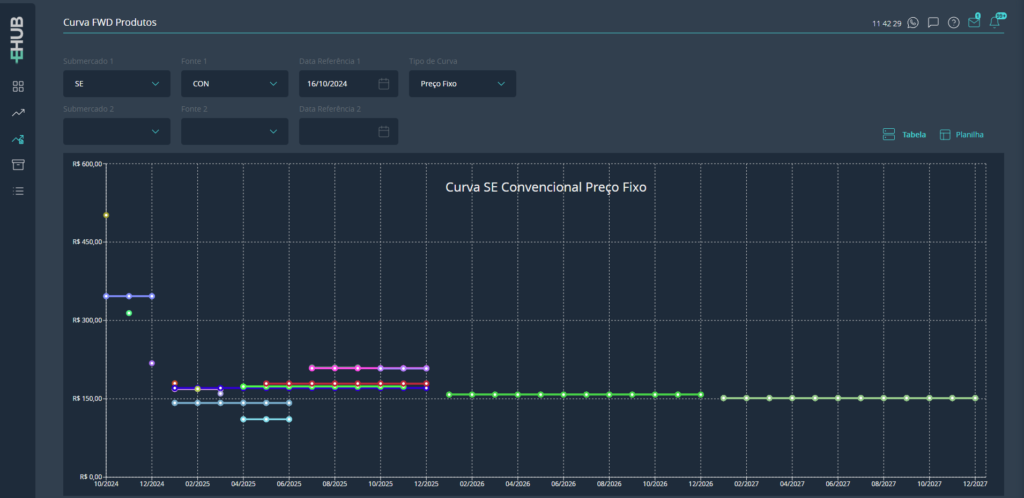Open the chat bubble icon
Image resolution: width=1024 pixels, height=498 pixels.
tap(933, 22)
